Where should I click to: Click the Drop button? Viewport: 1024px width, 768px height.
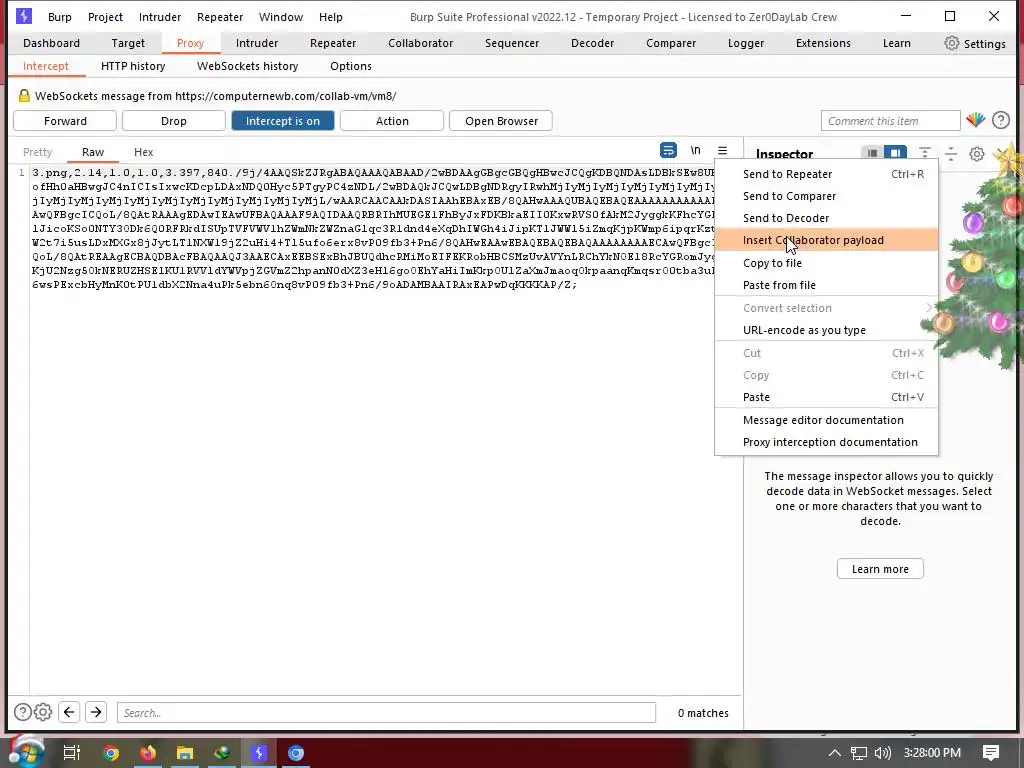(174, 121)
